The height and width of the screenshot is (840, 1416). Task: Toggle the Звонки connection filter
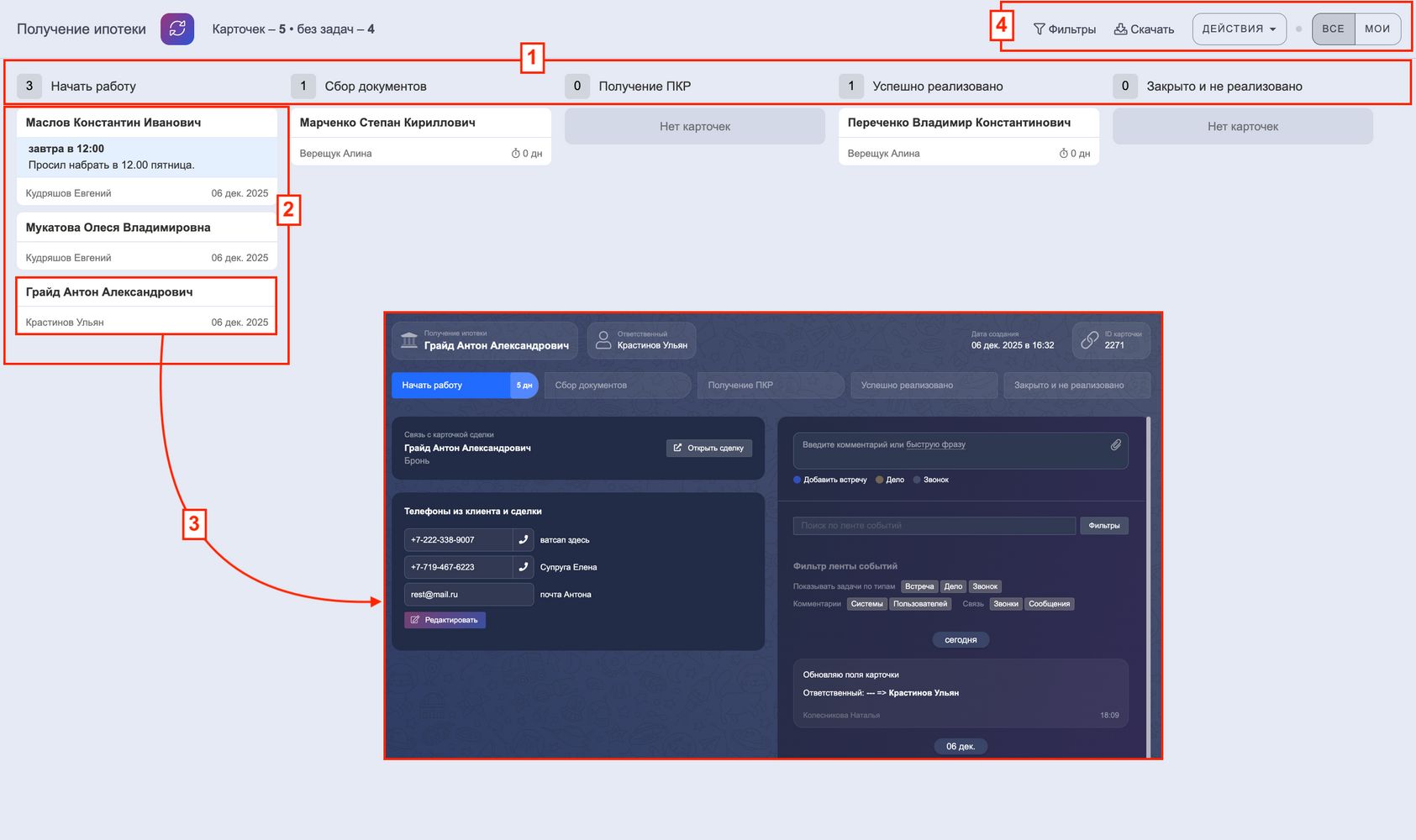(1006, 604)
